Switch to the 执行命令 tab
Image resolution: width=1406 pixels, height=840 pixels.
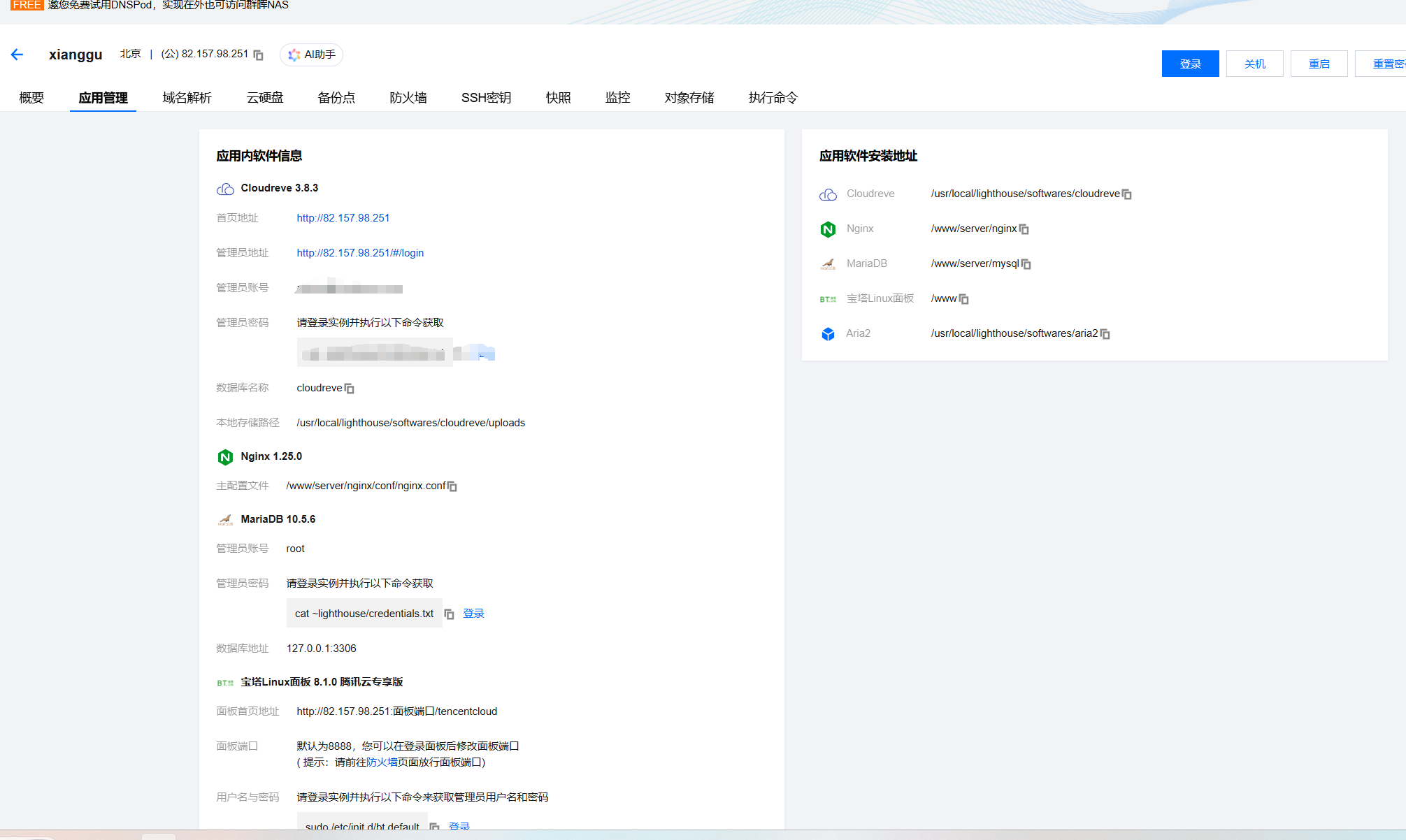[x=773, y=98]
